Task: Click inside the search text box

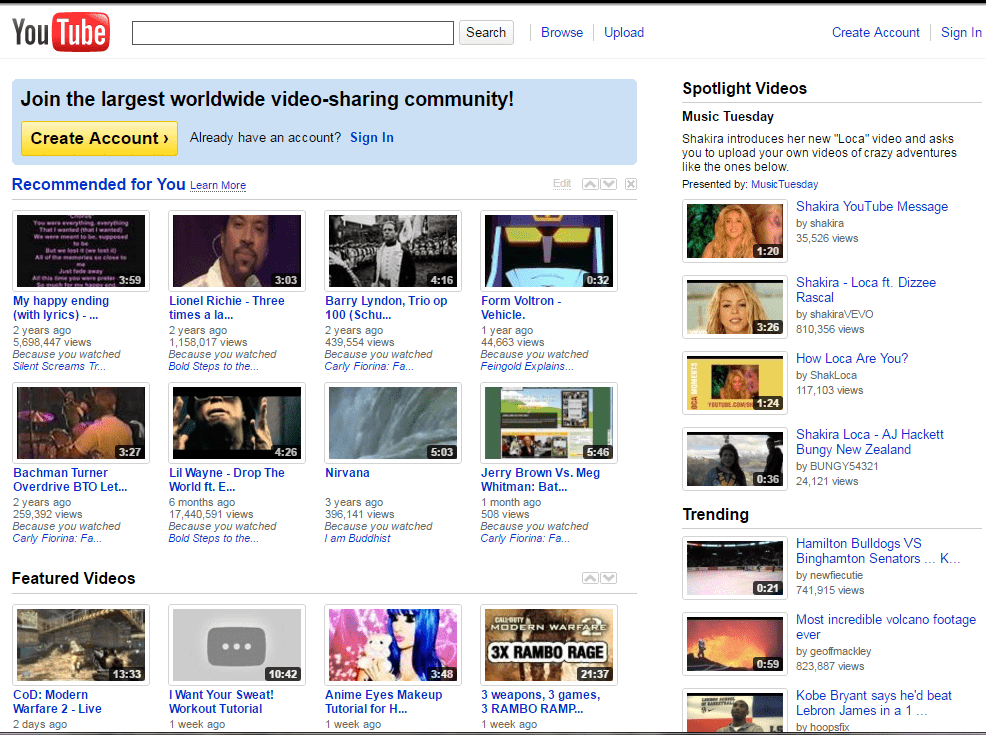Action: point(292,33)
